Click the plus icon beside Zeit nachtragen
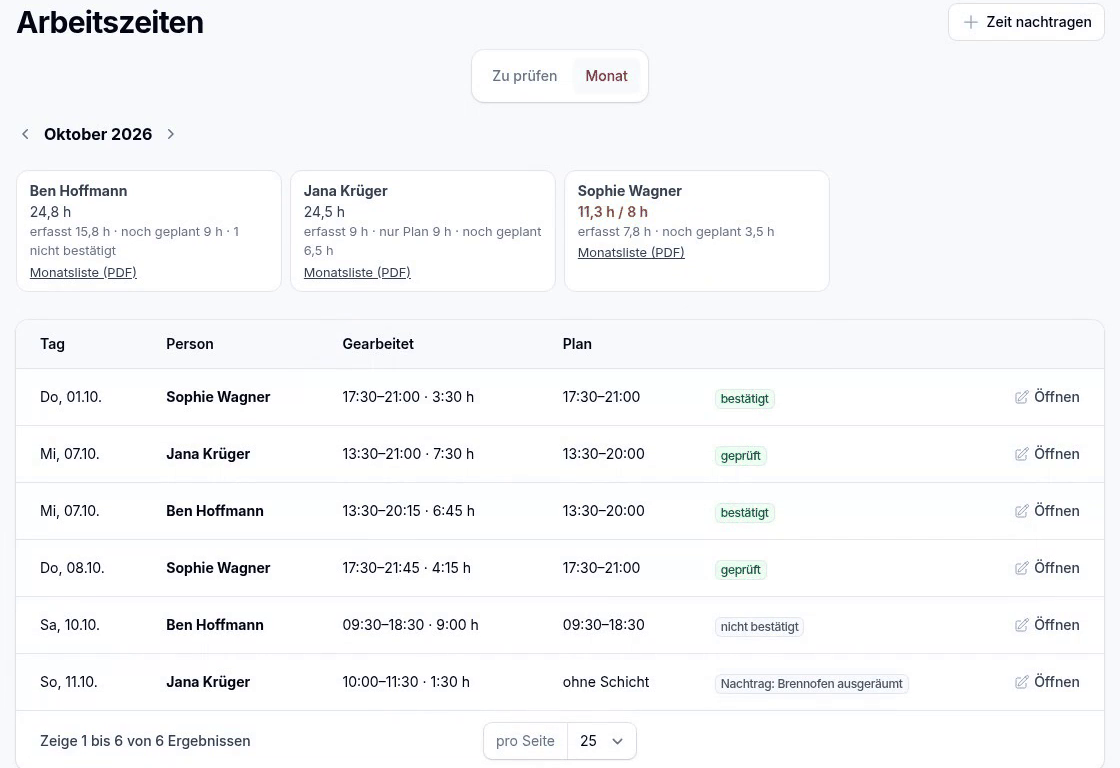This screenshot has width=1120, height=768. point(970,22)
